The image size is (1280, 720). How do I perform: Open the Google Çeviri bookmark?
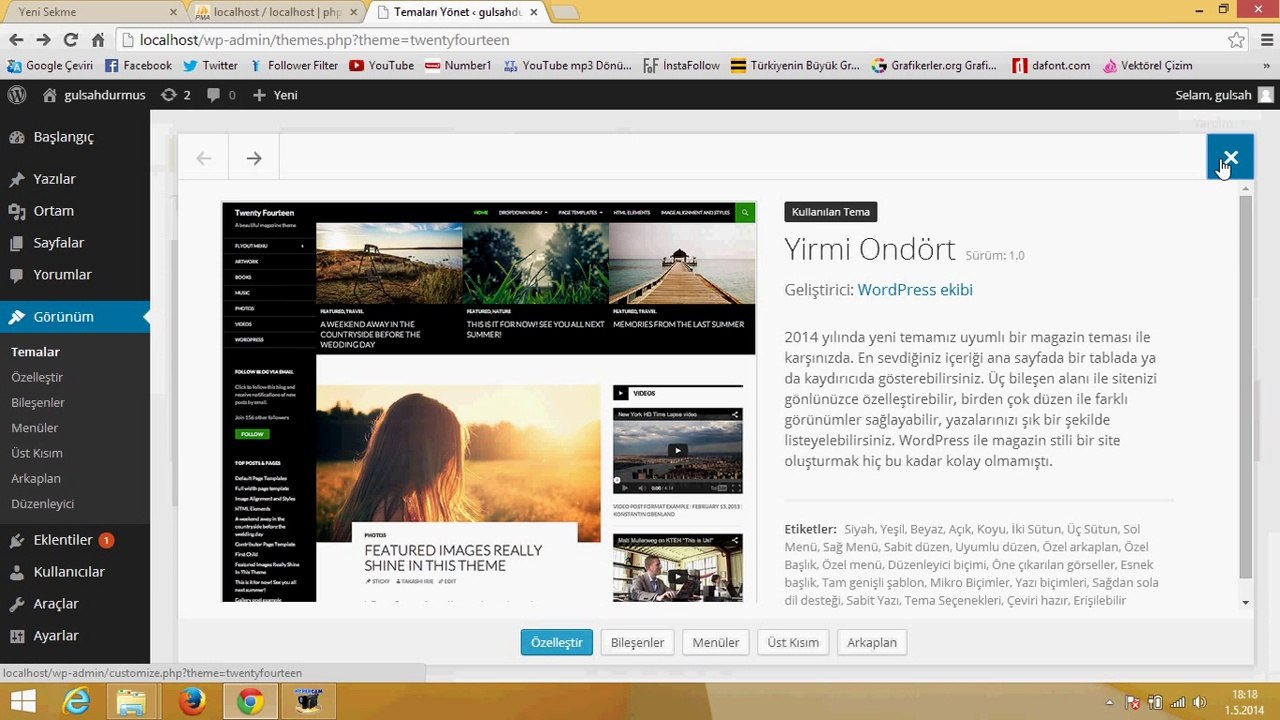tap(50, 66)
